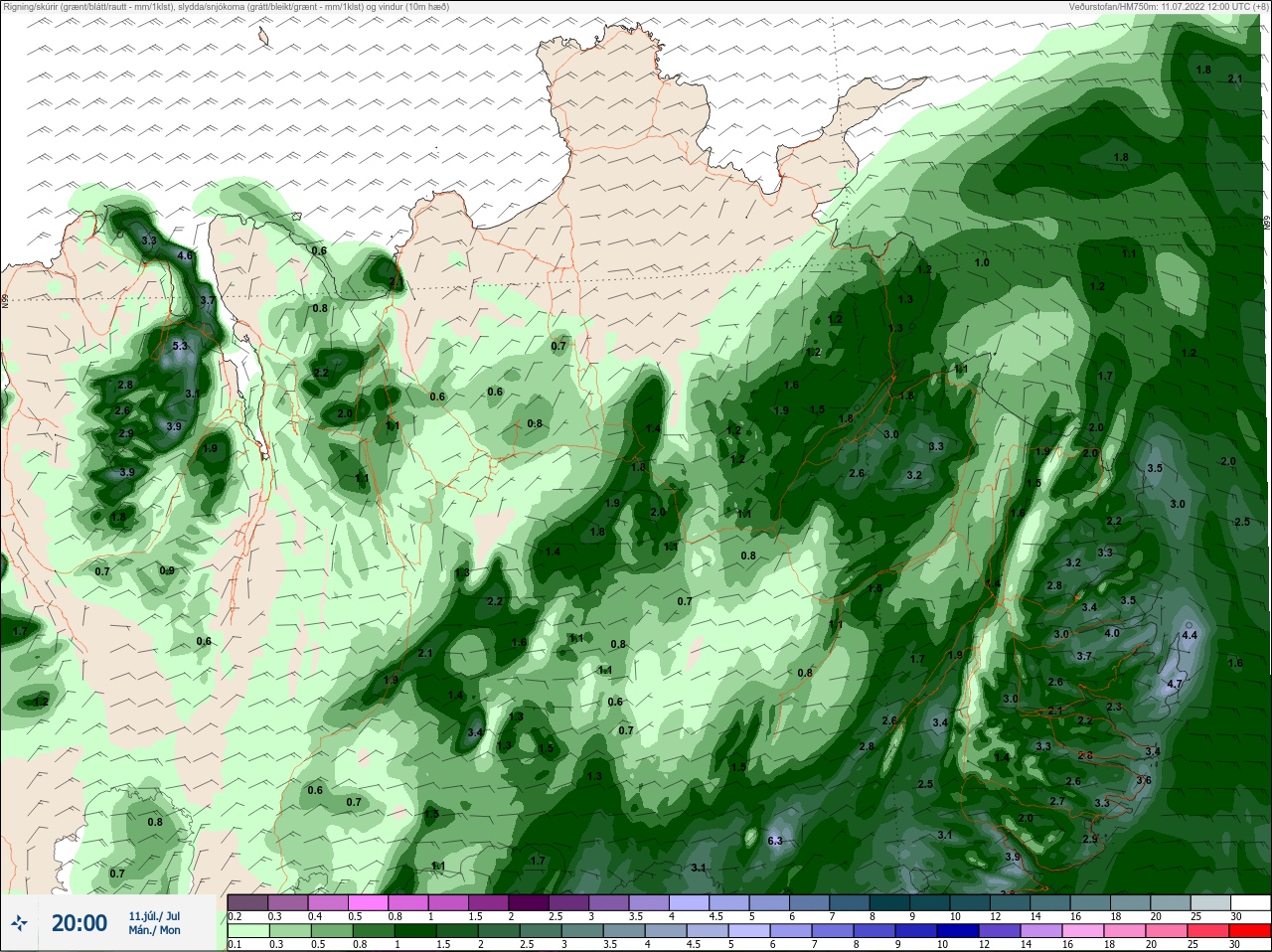Click the 5.3 precipitation value on the map

point(180,346)
